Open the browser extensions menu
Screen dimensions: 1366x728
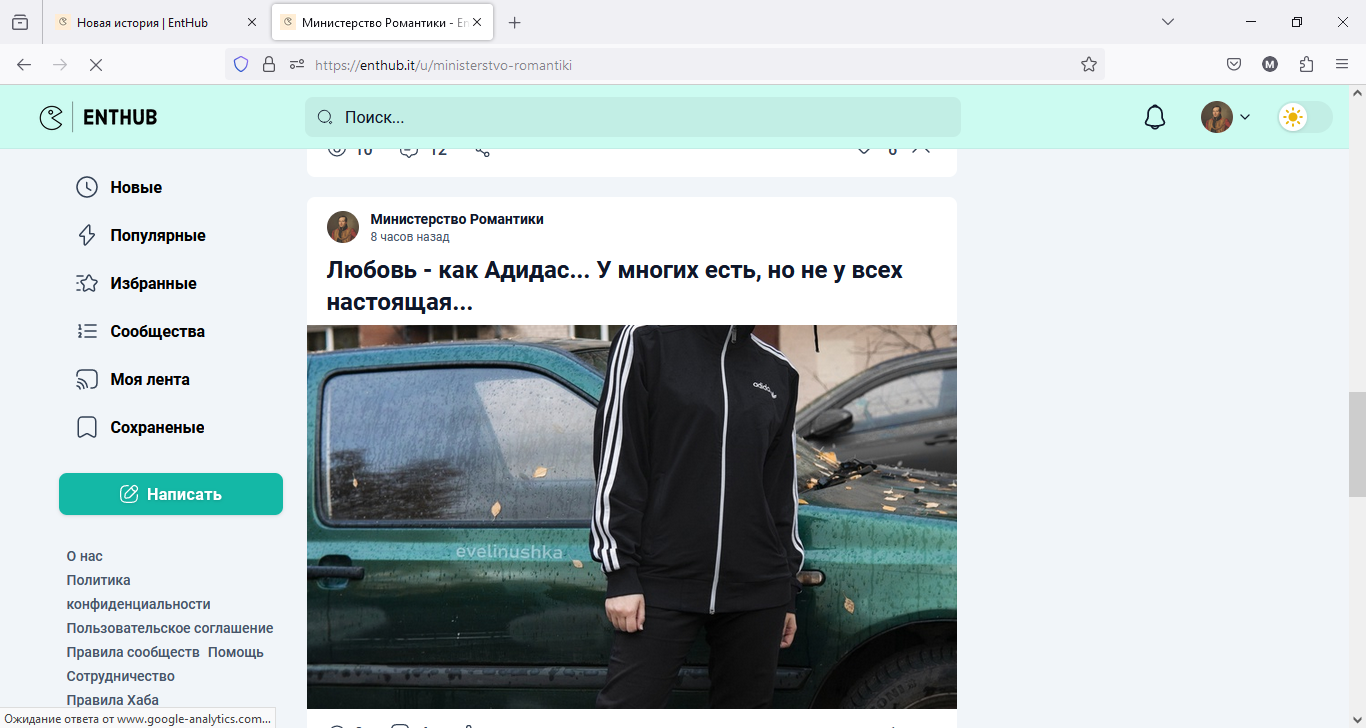point(1306,64)
